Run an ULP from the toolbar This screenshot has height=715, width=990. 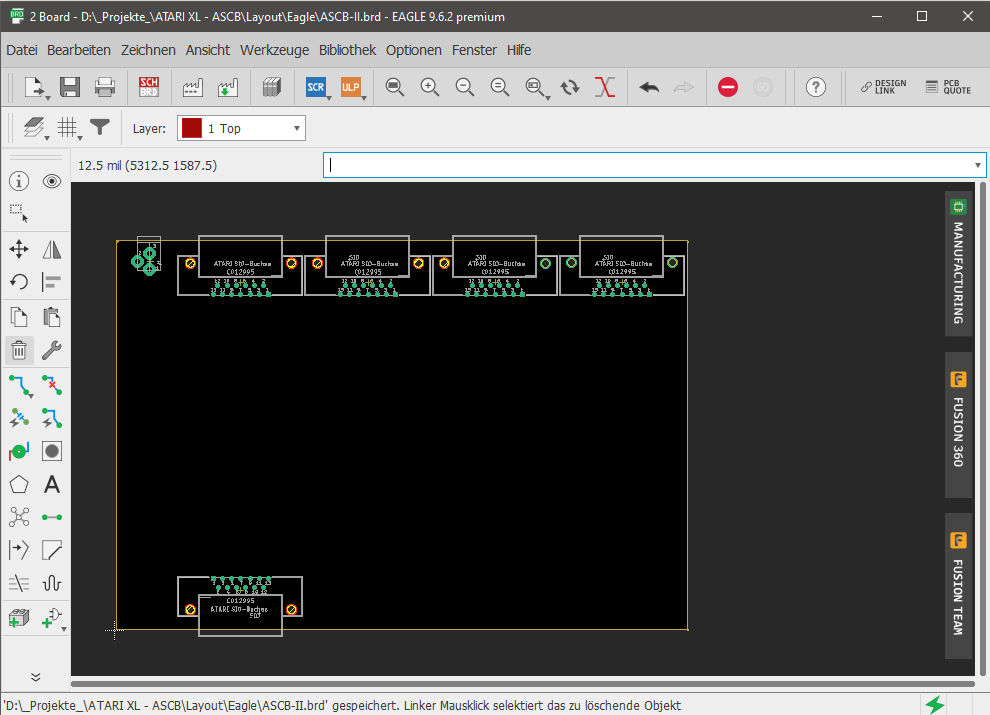352,87
